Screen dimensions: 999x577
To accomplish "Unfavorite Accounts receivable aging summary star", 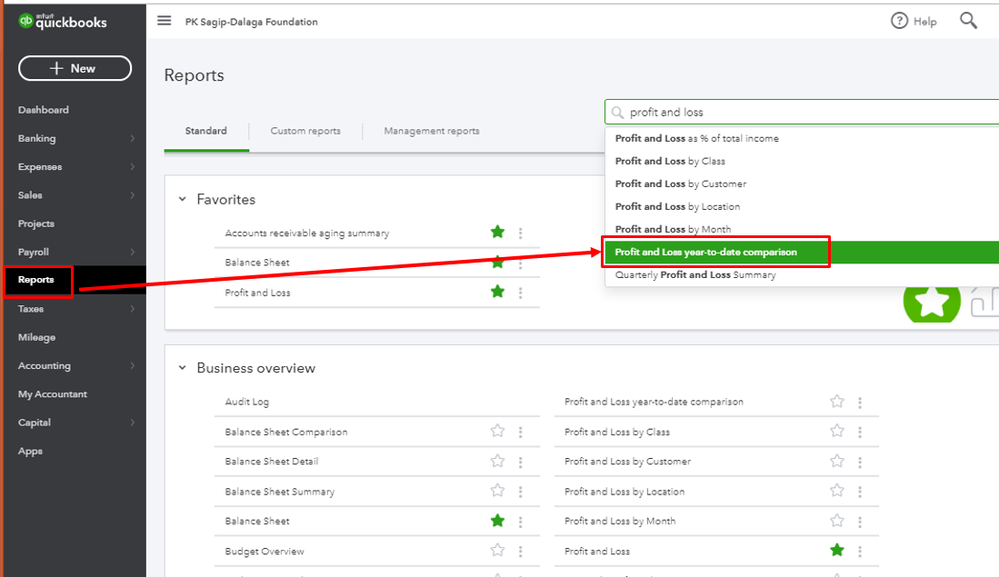I will click(497, 233).
